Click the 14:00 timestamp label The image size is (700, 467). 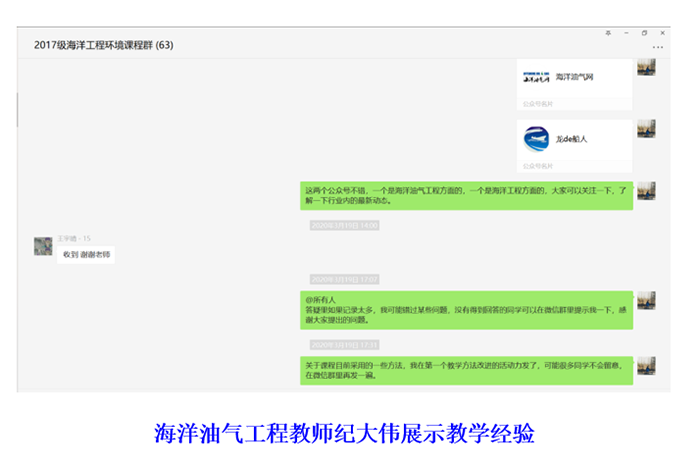345,225
